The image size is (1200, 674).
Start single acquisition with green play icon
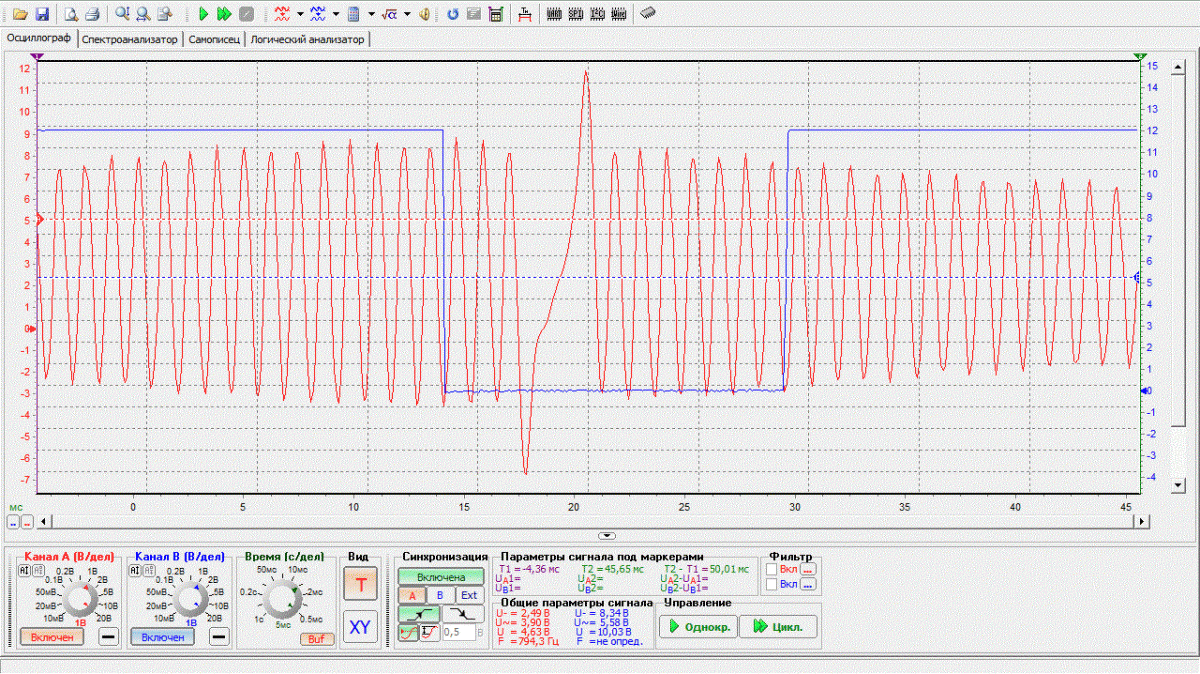point(203,14)
